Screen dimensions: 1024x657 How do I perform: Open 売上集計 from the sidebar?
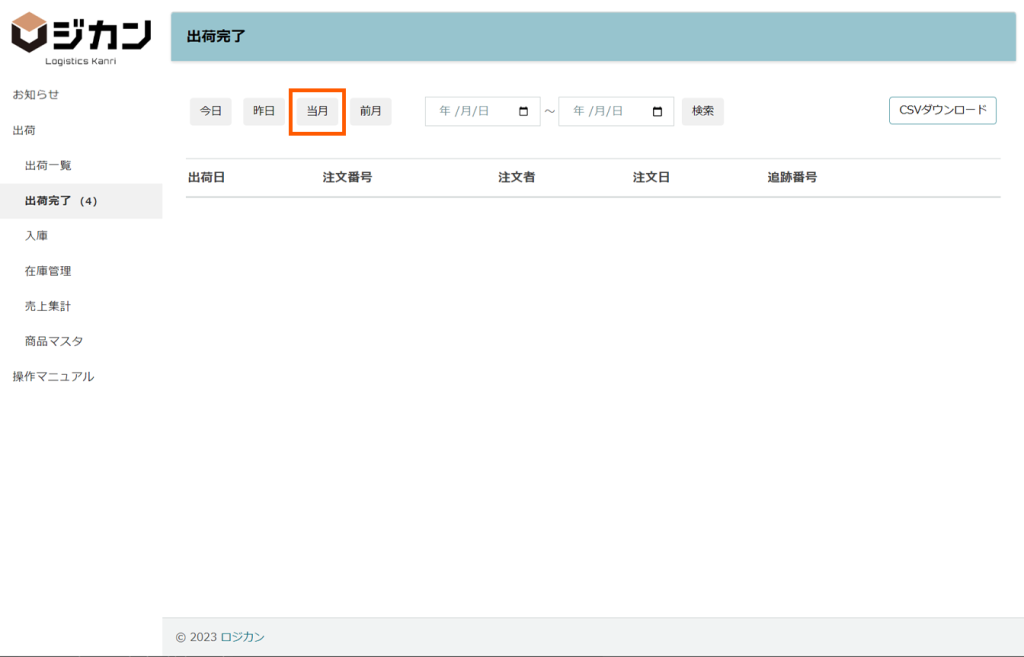pos(48,306)
